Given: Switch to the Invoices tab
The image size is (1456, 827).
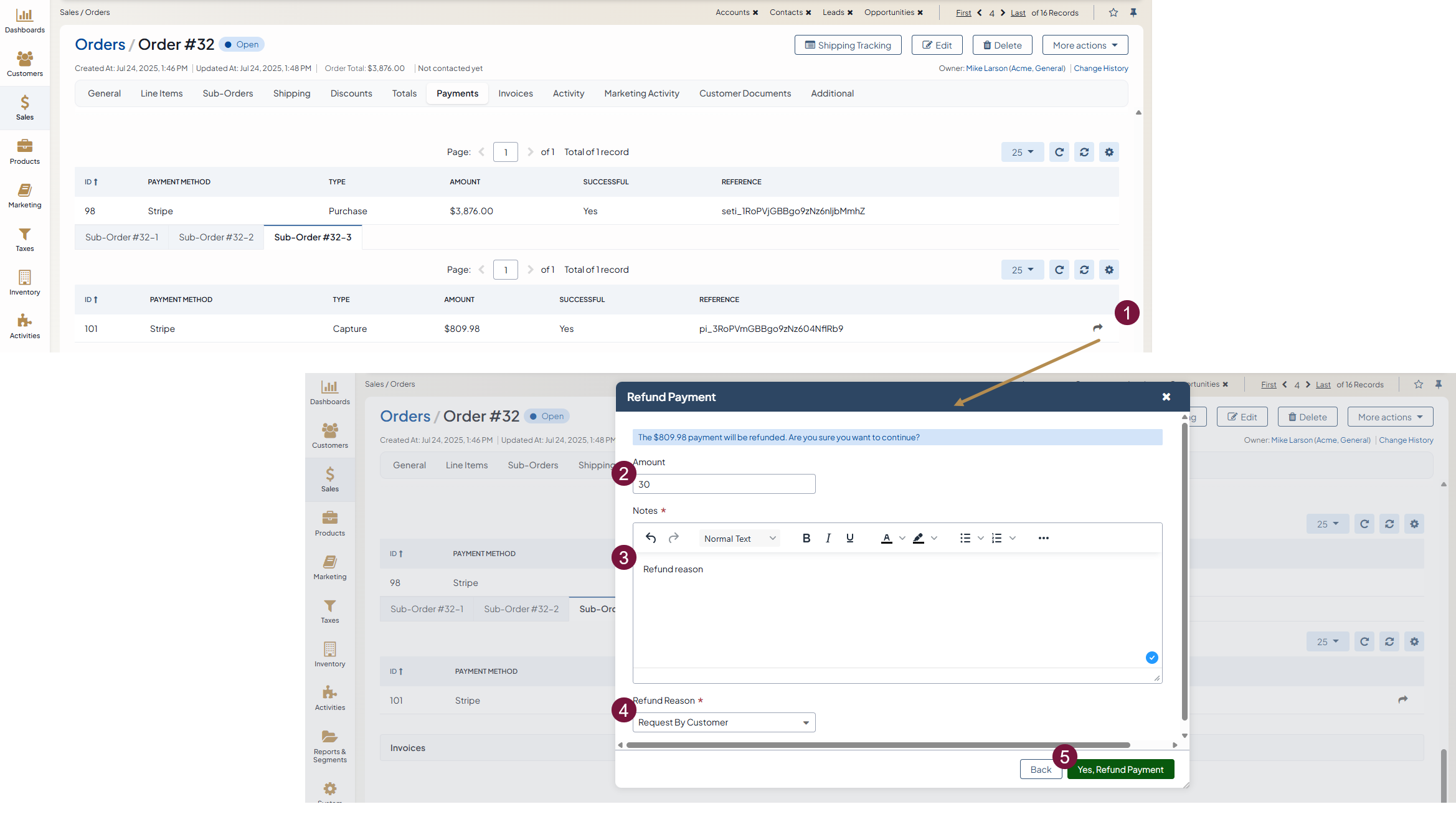Looking at the screenshot, I should (x=515, y=93).
